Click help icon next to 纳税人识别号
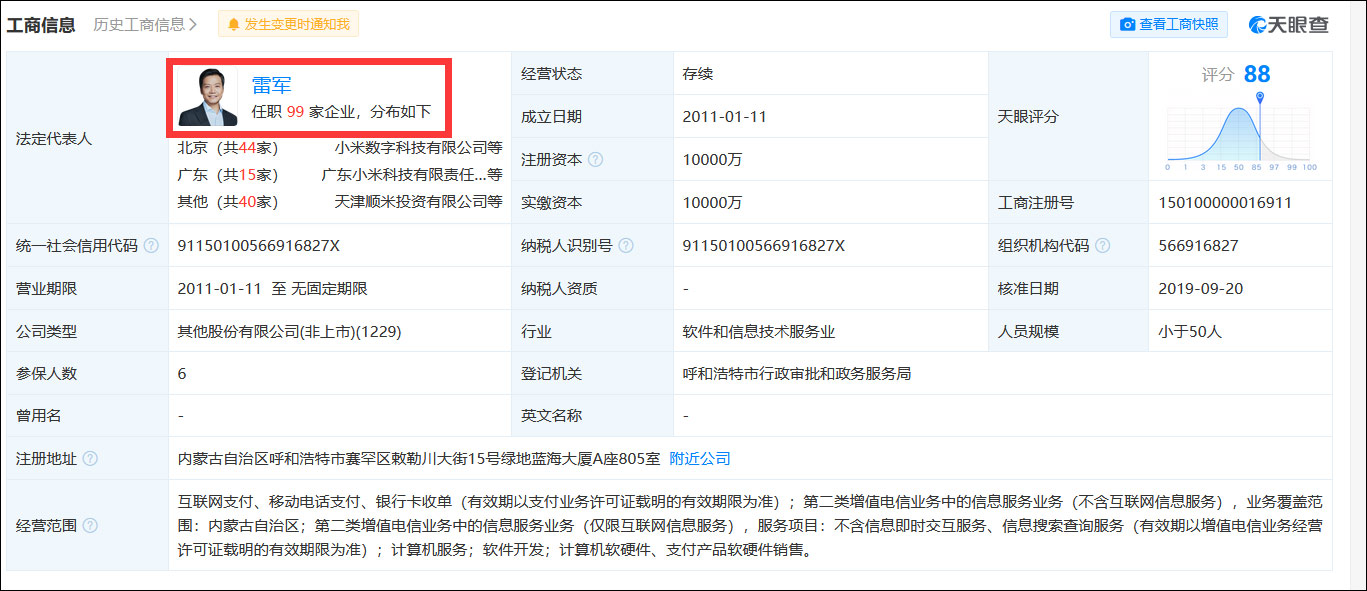This screenshot has width=1367, height=591. coord(625,245)
